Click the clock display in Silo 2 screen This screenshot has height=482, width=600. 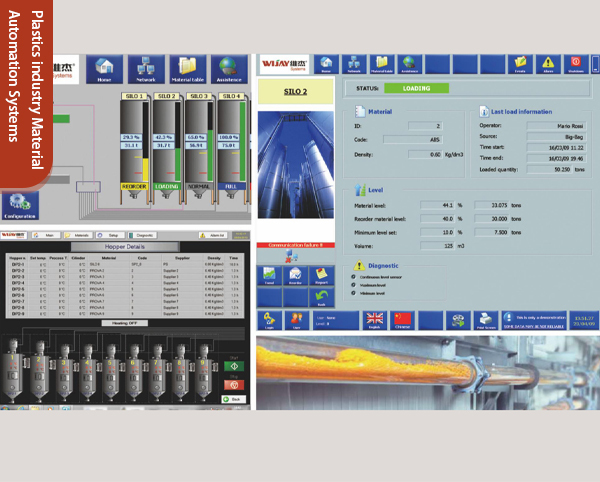coord(584,320)
